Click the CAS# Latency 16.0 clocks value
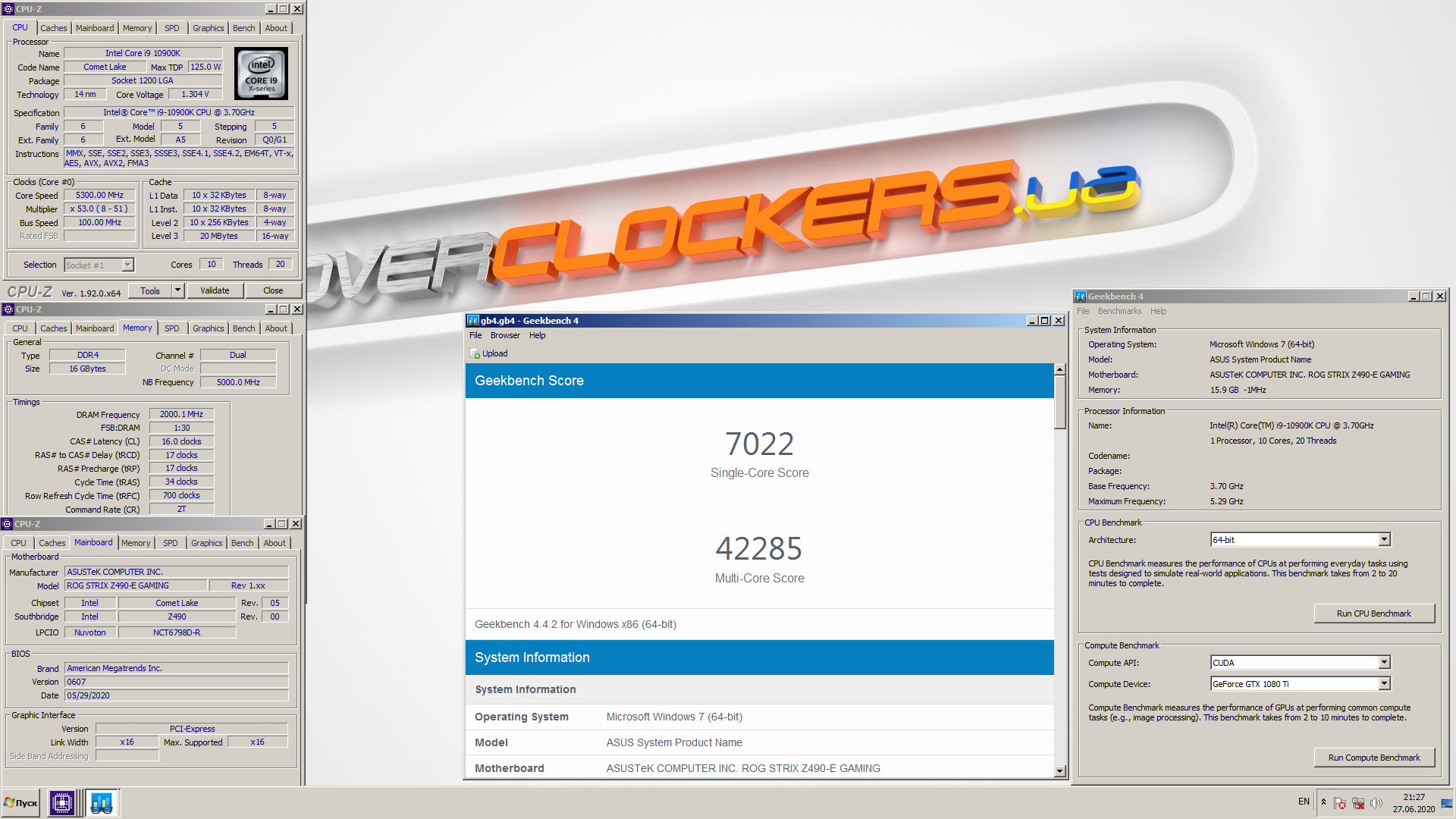The width and height of the screenshot is (1456, 819). click(x=181, y=441)
